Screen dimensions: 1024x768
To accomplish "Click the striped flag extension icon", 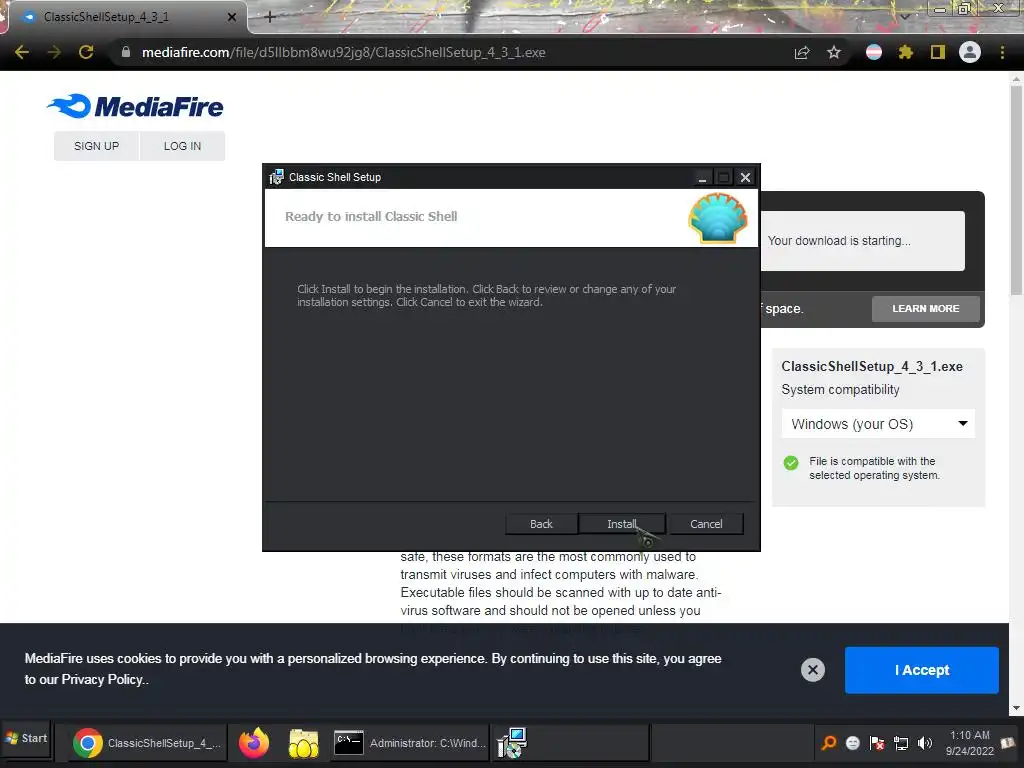I will [x=874, y=52].
